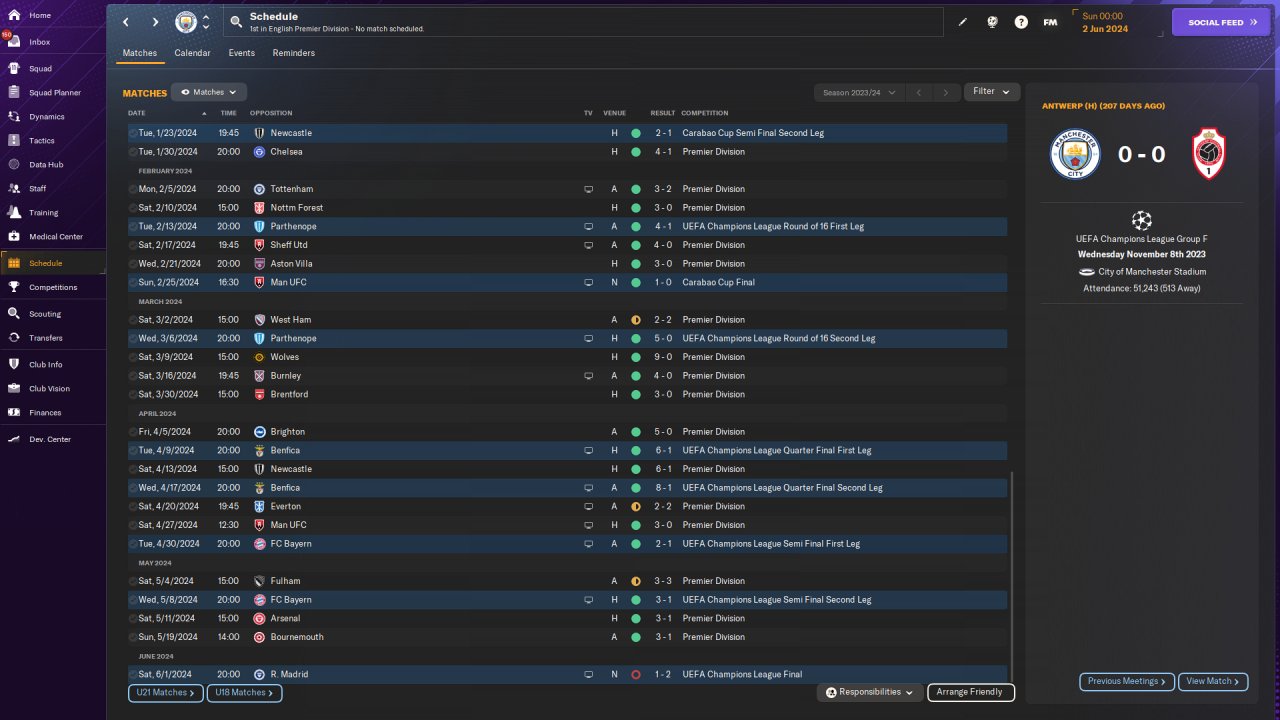Switch to the Events tab
Viewport: 1280px width, 720px height.
[241, 53]
